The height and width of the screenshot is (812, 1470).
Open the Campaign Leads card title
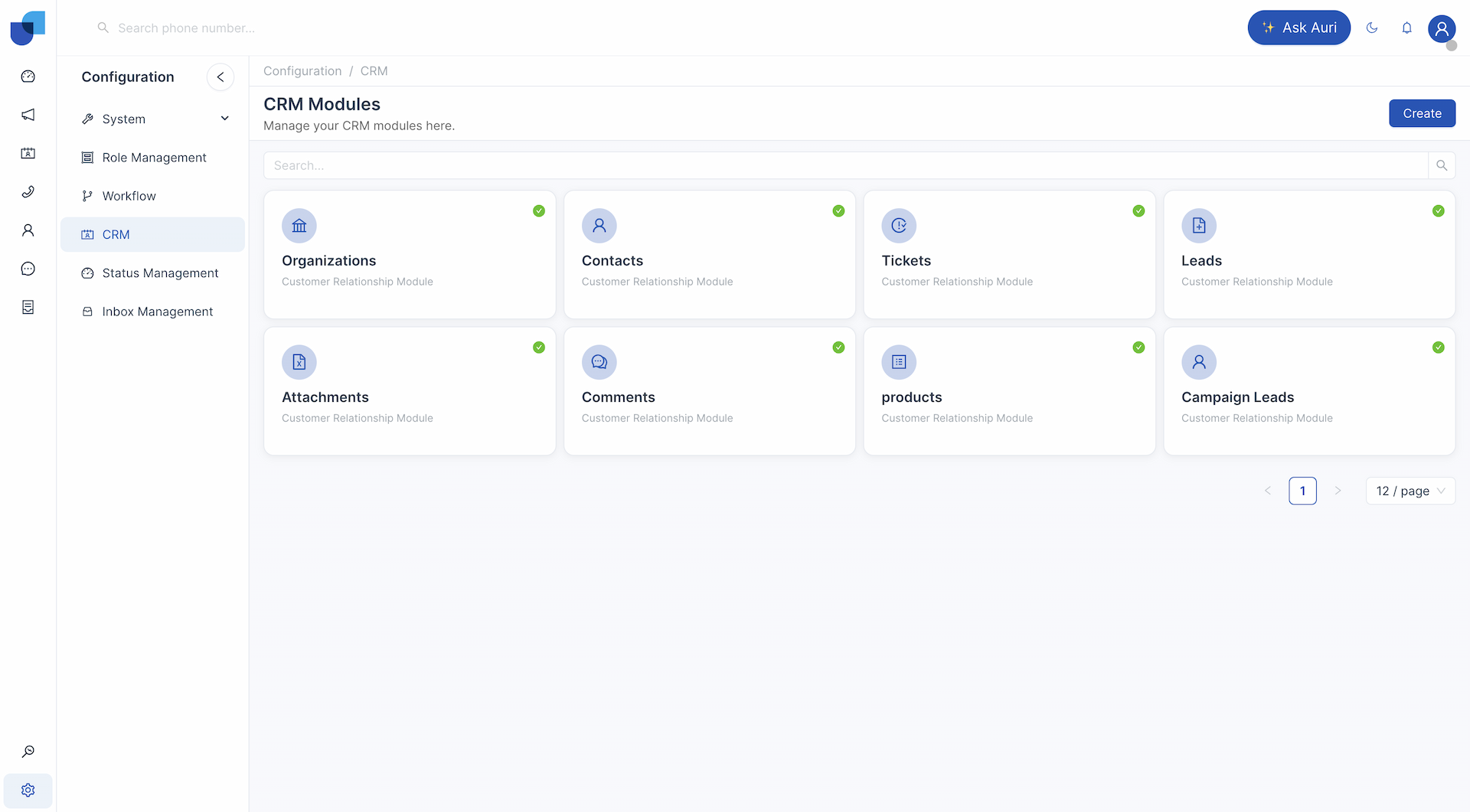(x=1237, y=397)
